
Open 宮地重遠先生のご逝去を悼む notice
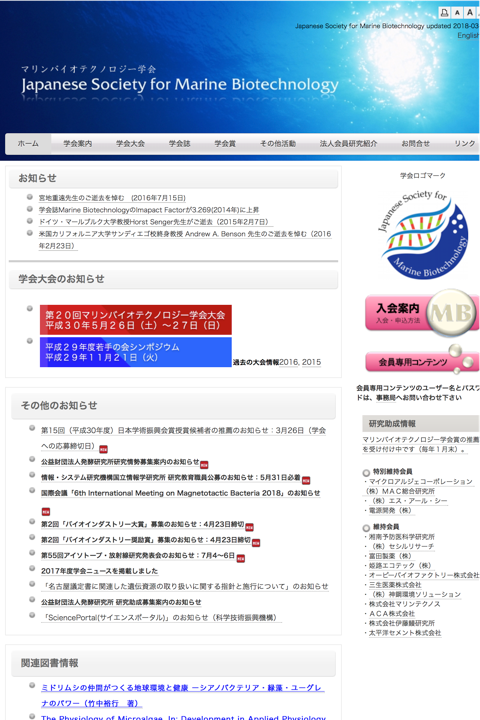tap(112, 198)
